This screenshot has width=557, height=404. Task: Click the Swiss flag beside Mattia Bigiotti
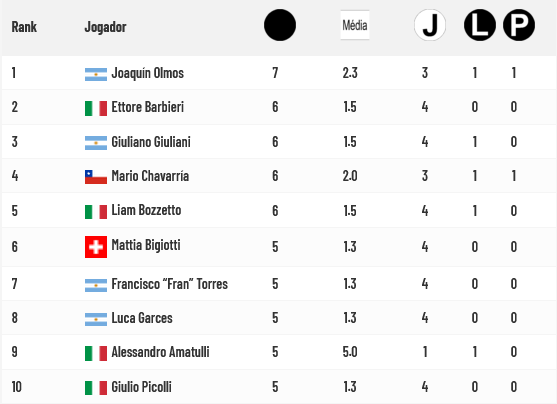click(96, 247)
